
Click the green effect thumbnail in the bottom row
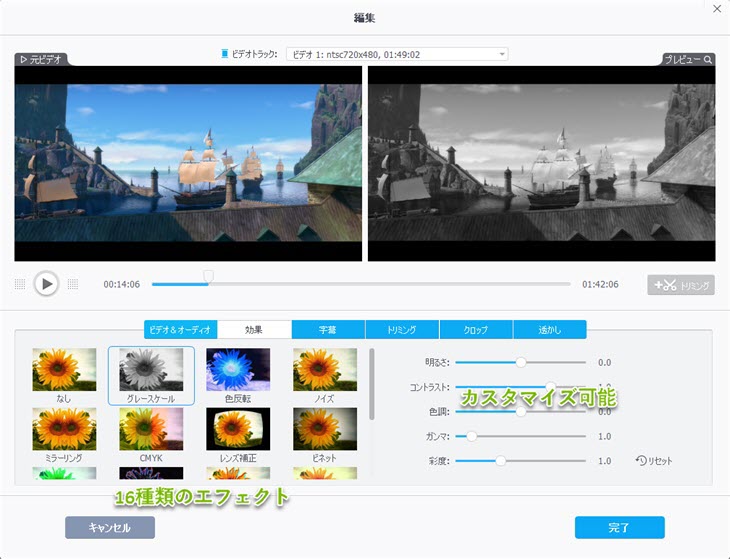64,473
